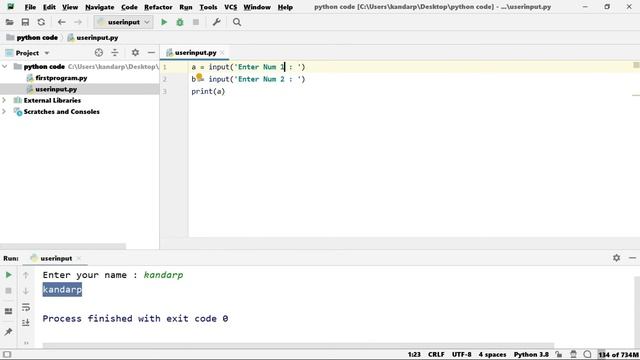Click the round IDE status icon in status bar
640x360 pixels.
tap(587, 354)
